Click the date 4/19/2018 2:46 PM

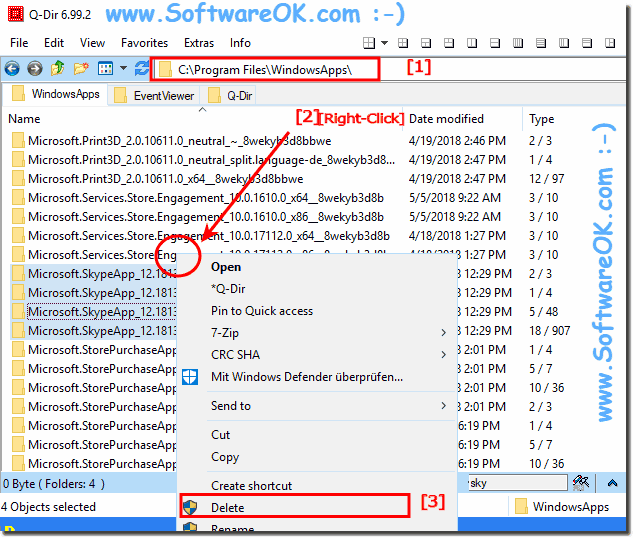point(457,141)
